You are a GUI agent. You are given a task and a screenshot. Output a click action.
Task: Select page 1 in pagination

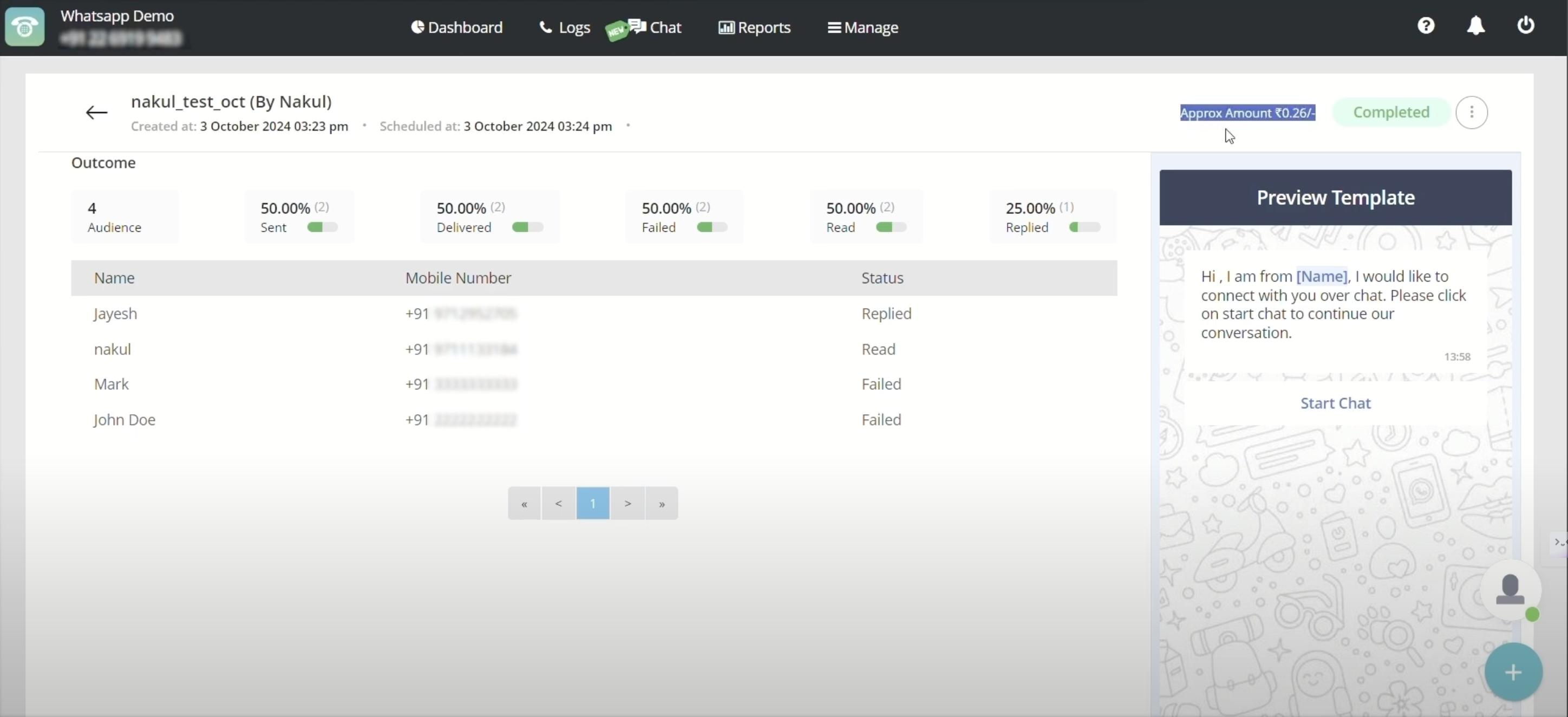pos(592,503)
